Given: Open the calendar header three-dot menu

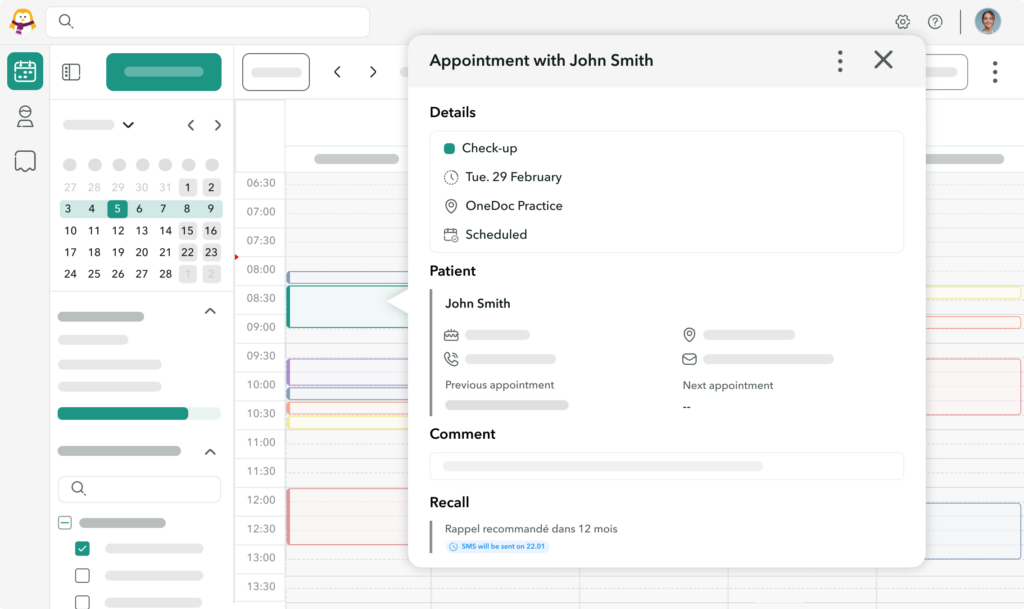Looking at the screenshot, I should (x=995, y=71).
